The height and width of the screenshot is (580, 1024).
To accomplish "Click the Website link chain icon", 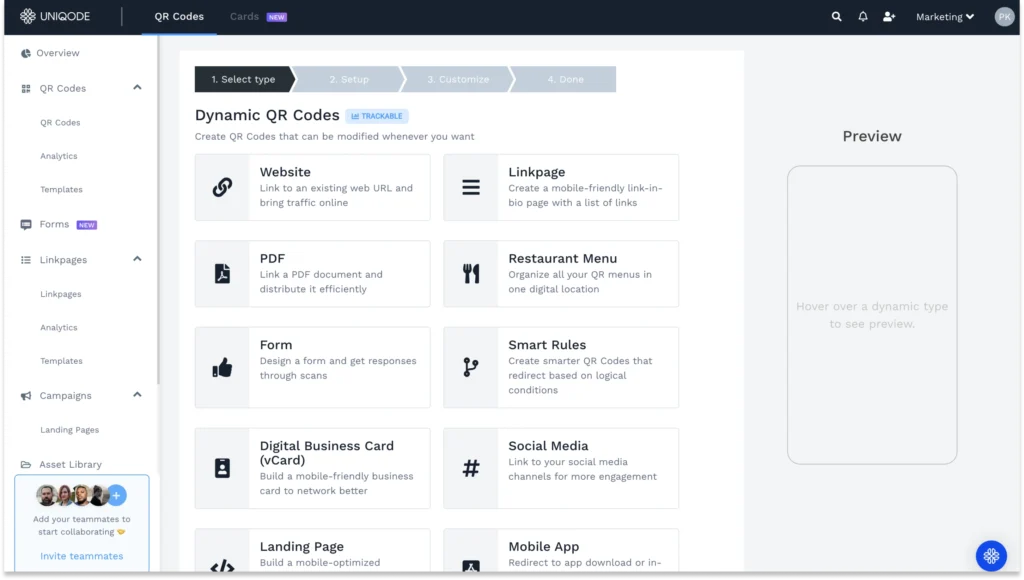I will [x=222, y=187].
